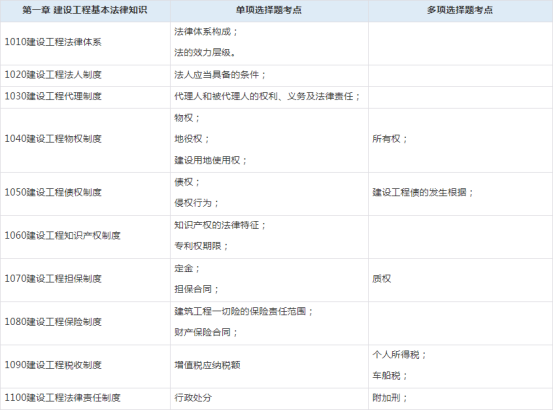
Task: Click text '担保合同；'
Action: pos(197,289)
